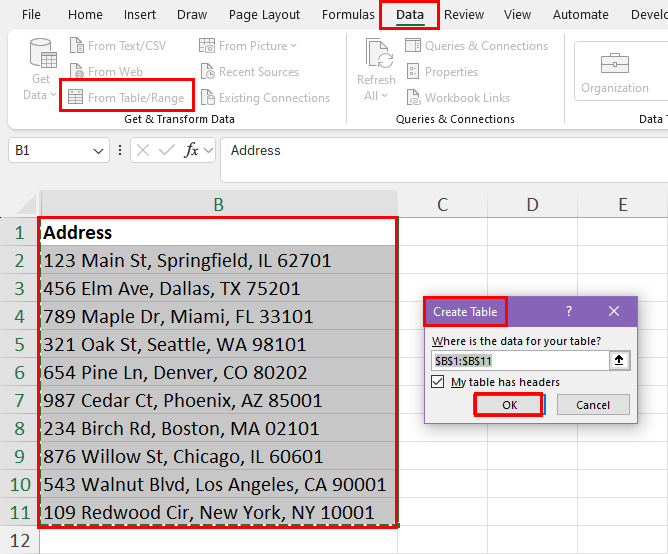Select column C header
Image resolution: width=668 pixels, height=554 pixels.
click(443, 204)
